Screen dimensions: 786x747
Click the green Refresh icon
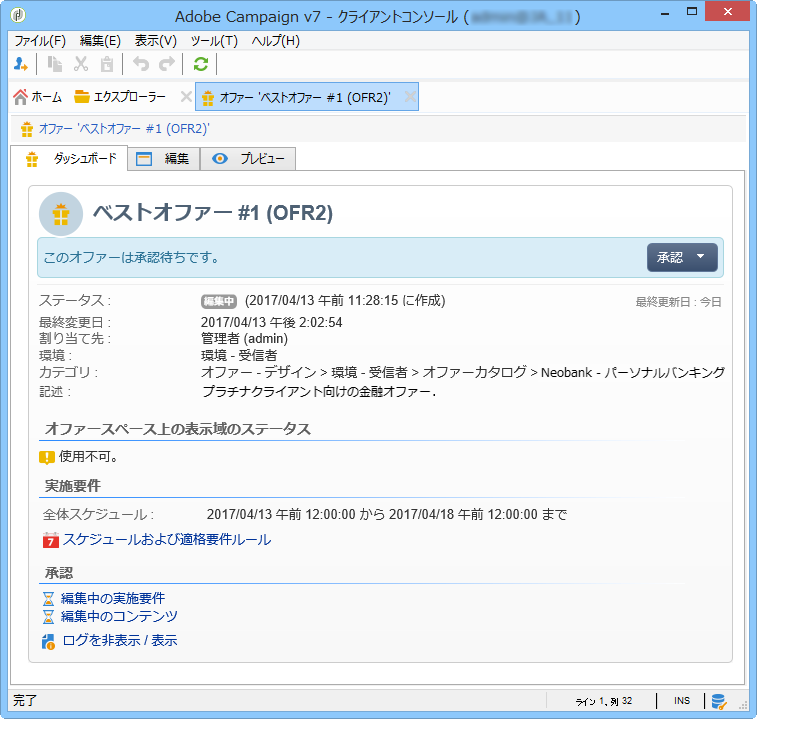(x=201, y=64)
